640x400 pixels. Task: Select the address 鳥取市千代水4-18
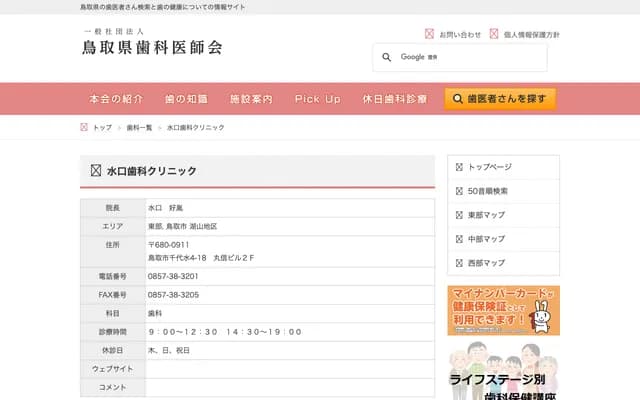click(x=177, y=258)
